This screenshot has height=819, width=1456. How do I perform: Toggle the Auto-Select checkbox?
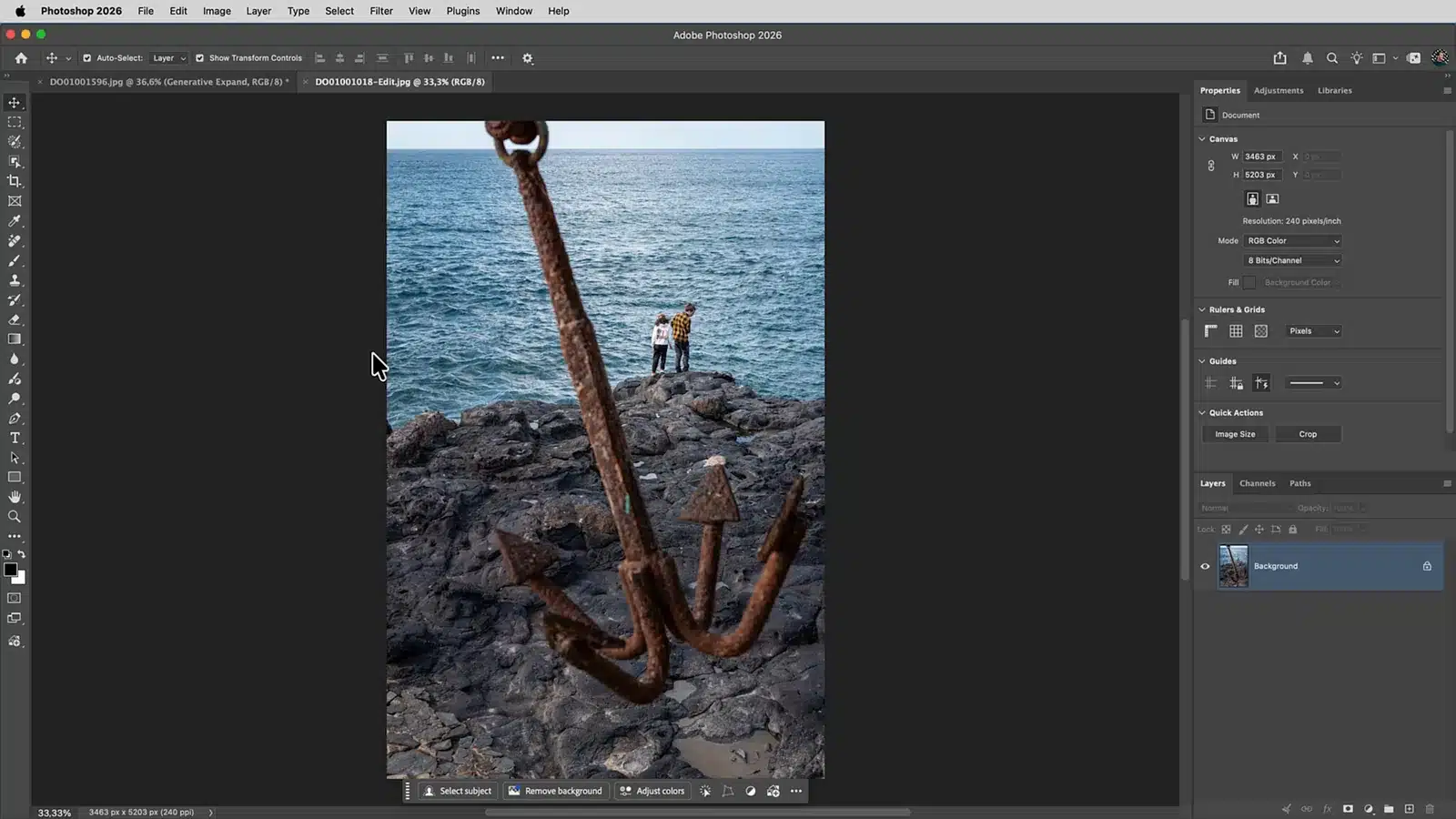(87, 58)
